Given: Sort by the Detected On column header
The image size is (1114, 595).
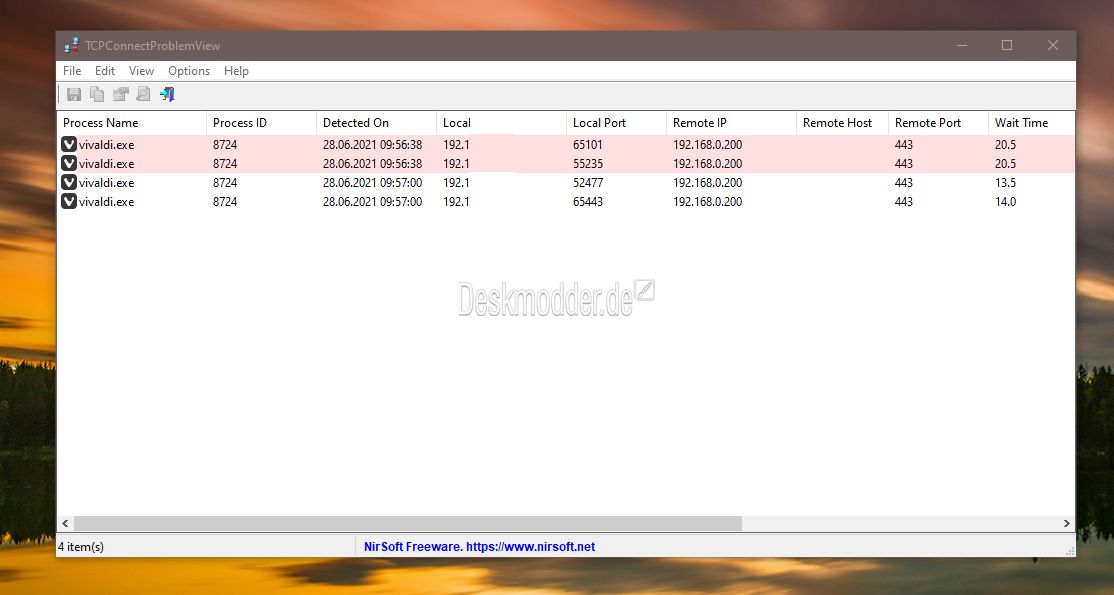Looking at the screenshot, I should (377, 123).
